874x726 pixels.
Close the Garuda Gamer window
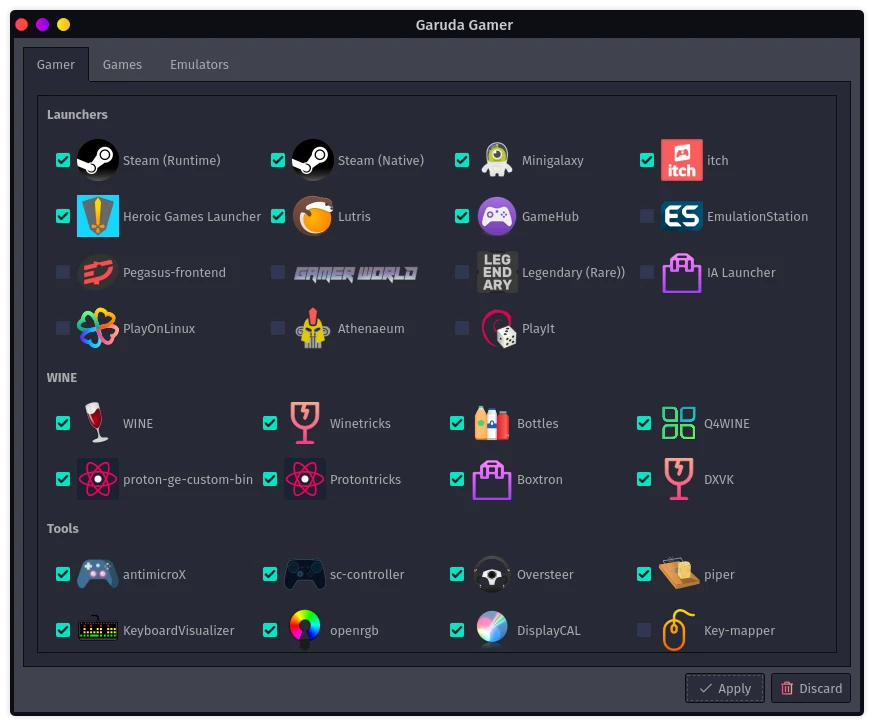point(22,25)
